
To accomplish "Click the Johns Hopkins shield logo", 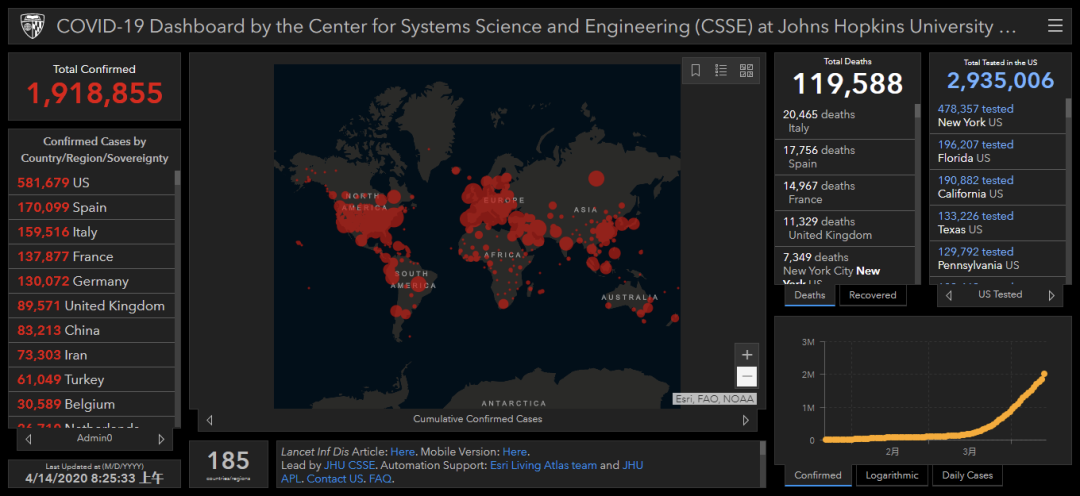I will click(30, 26).
